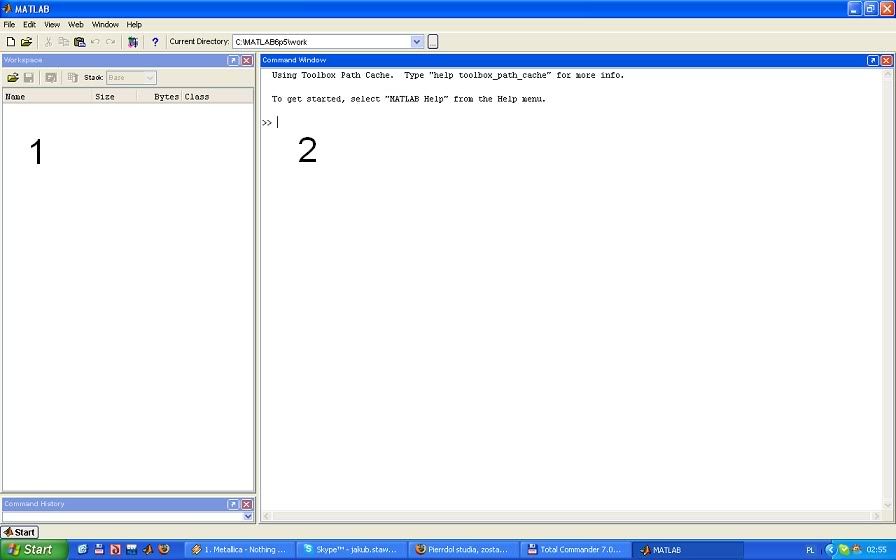896x560 pixels.
Task: Minimize the MATLAB window
Action: click(x=854, y=9)
